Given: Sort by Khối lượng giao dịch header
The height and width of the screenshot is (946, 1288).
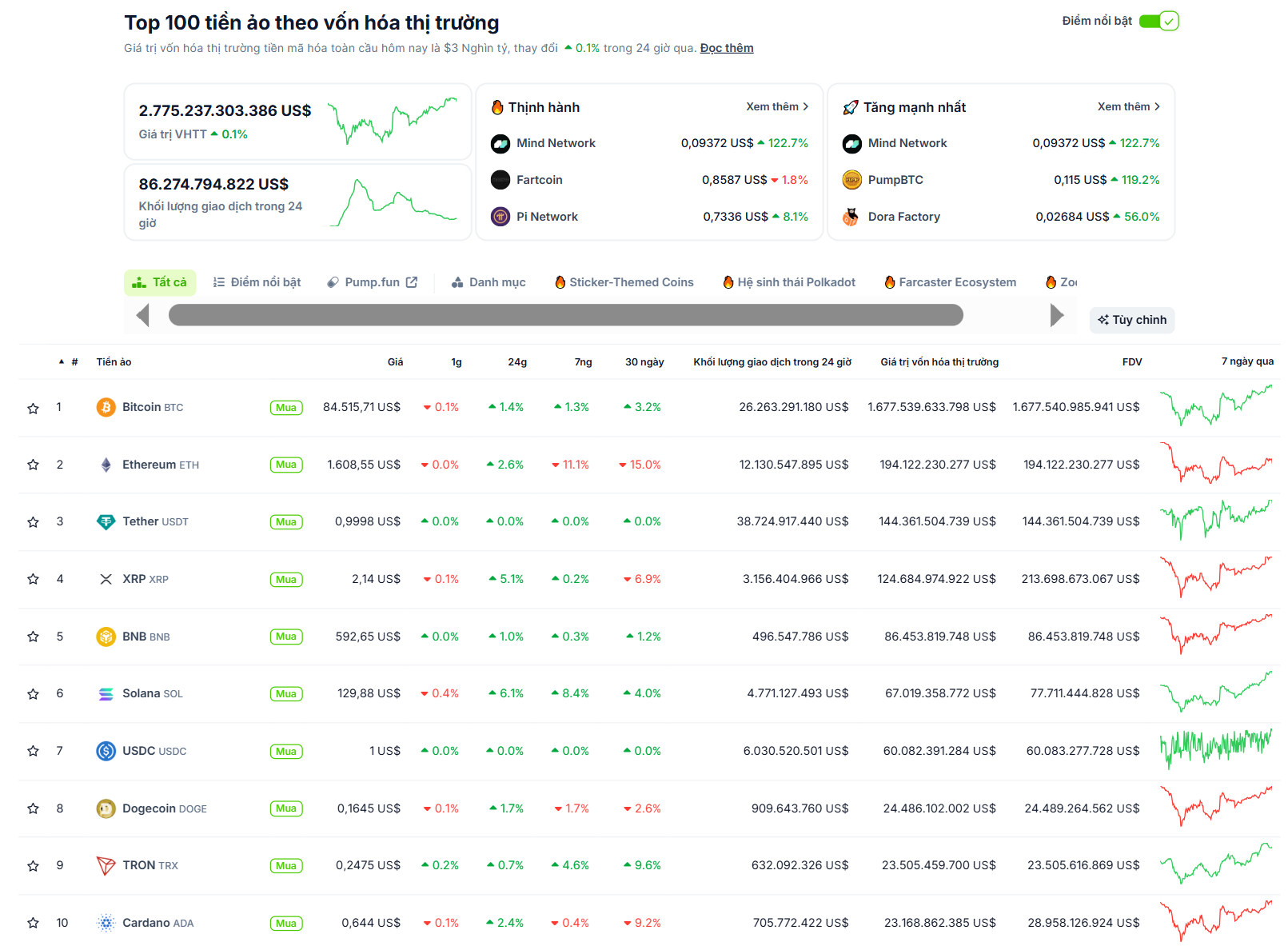Looking at the screenshot, I should pos(772,362).
